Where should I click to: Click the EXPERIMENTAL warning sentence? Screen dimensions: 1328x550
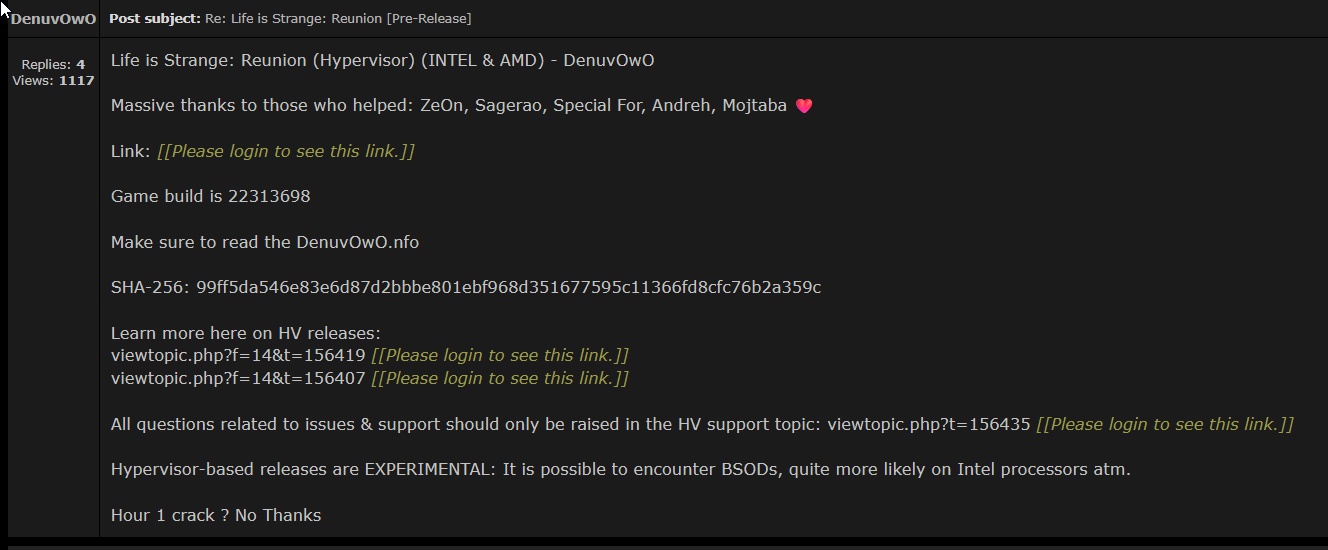click(620, 469)
